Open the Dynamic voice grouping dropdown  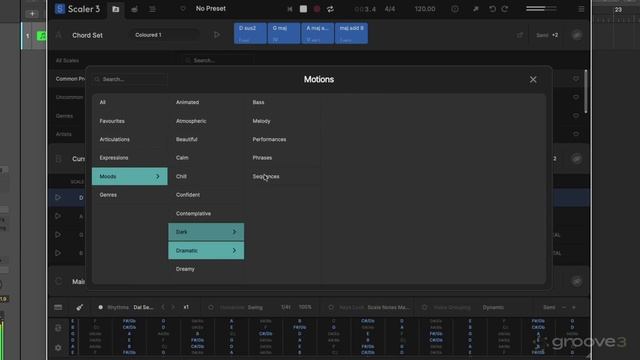(493, 307)
